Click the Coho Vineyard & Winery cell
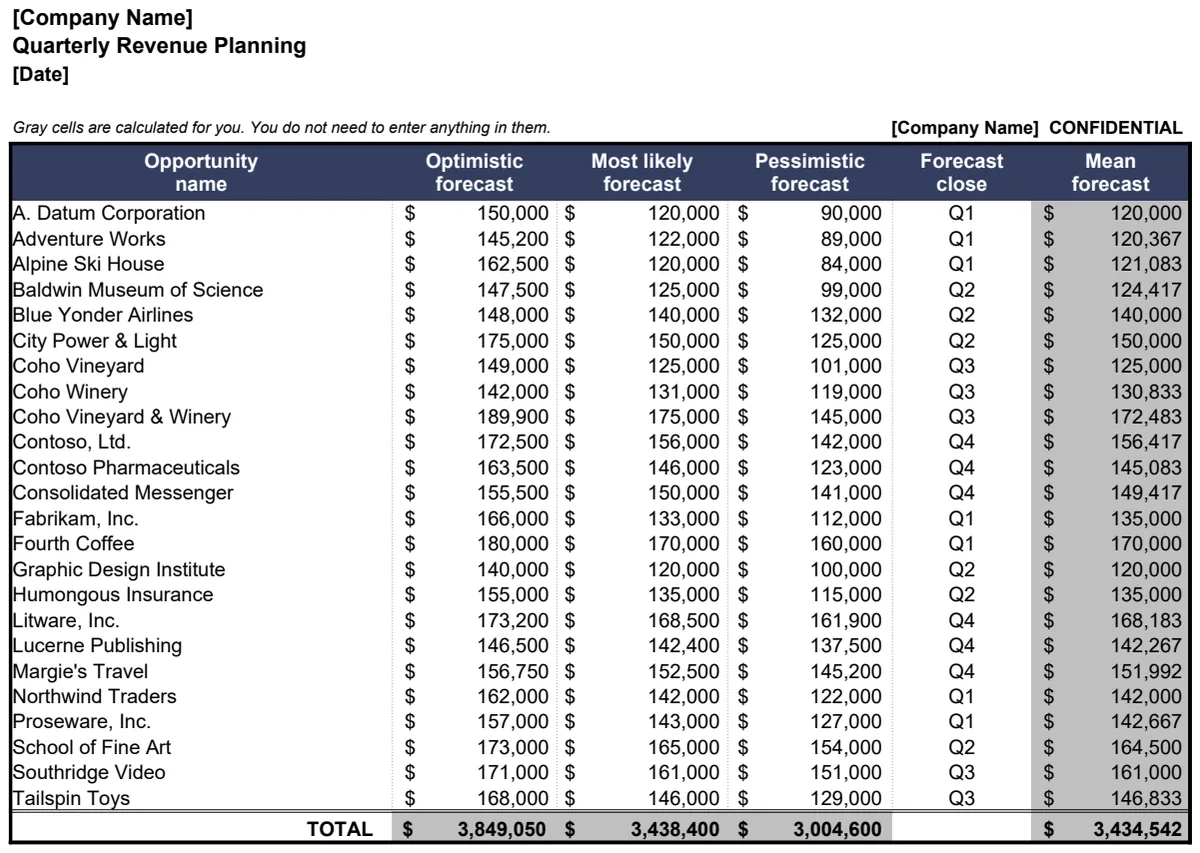Viewport: 1200px width, 853px height. (122, 417)
